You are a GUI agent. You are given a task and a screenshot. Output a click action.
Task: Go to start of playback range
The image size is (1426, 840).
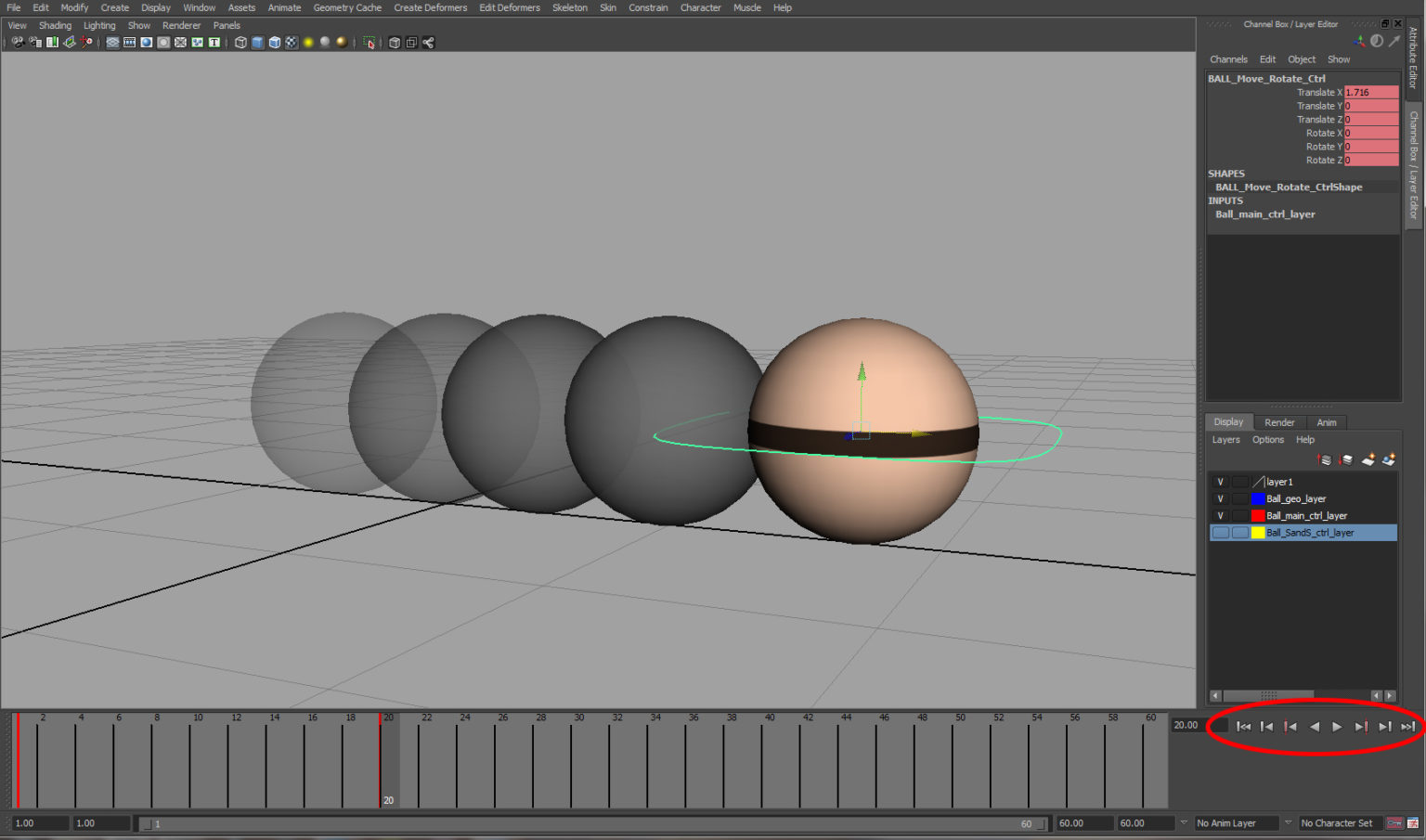tap(1243, 727)
